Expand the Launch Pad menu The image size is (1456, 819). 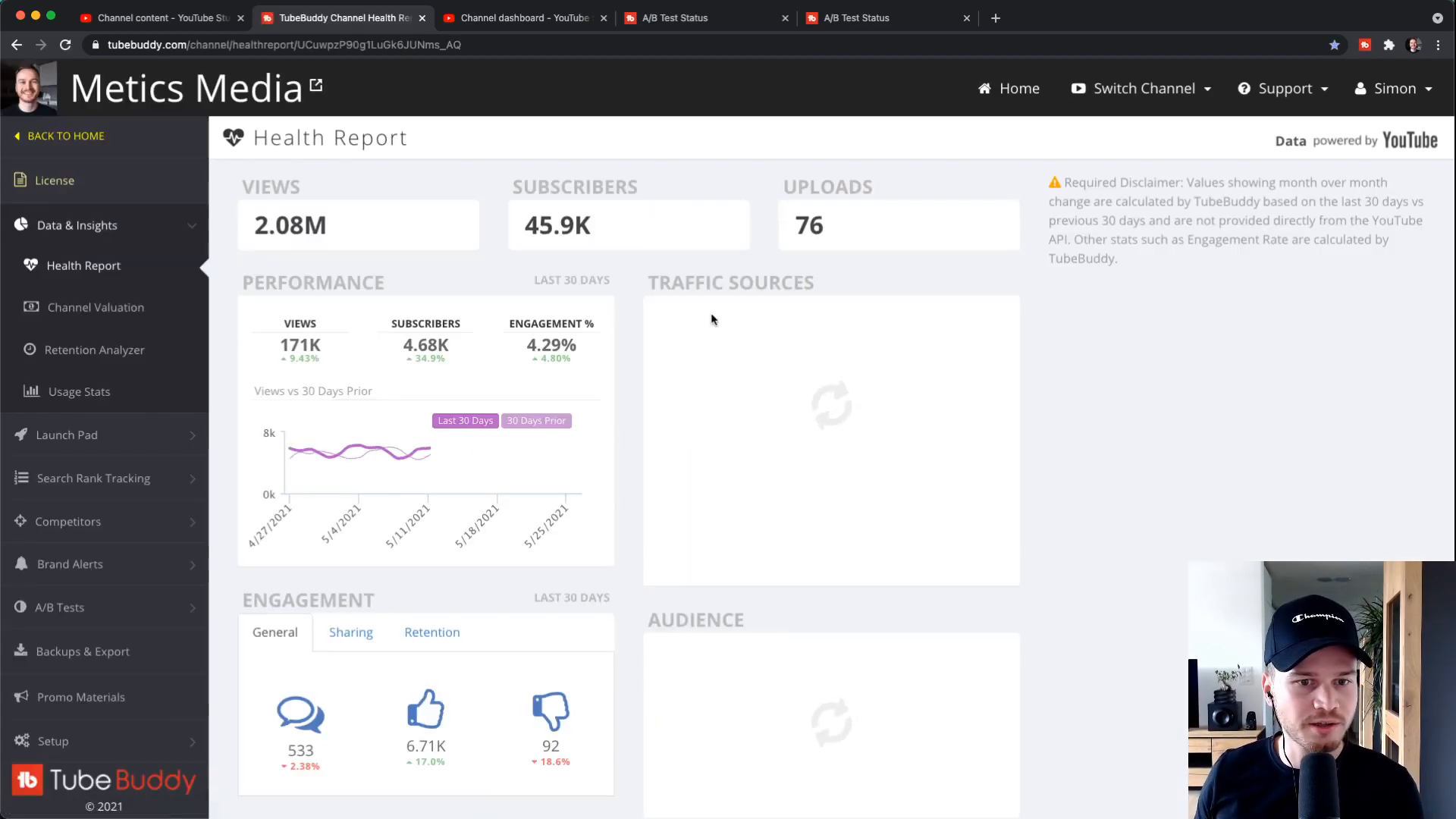(x=193, y=435)
